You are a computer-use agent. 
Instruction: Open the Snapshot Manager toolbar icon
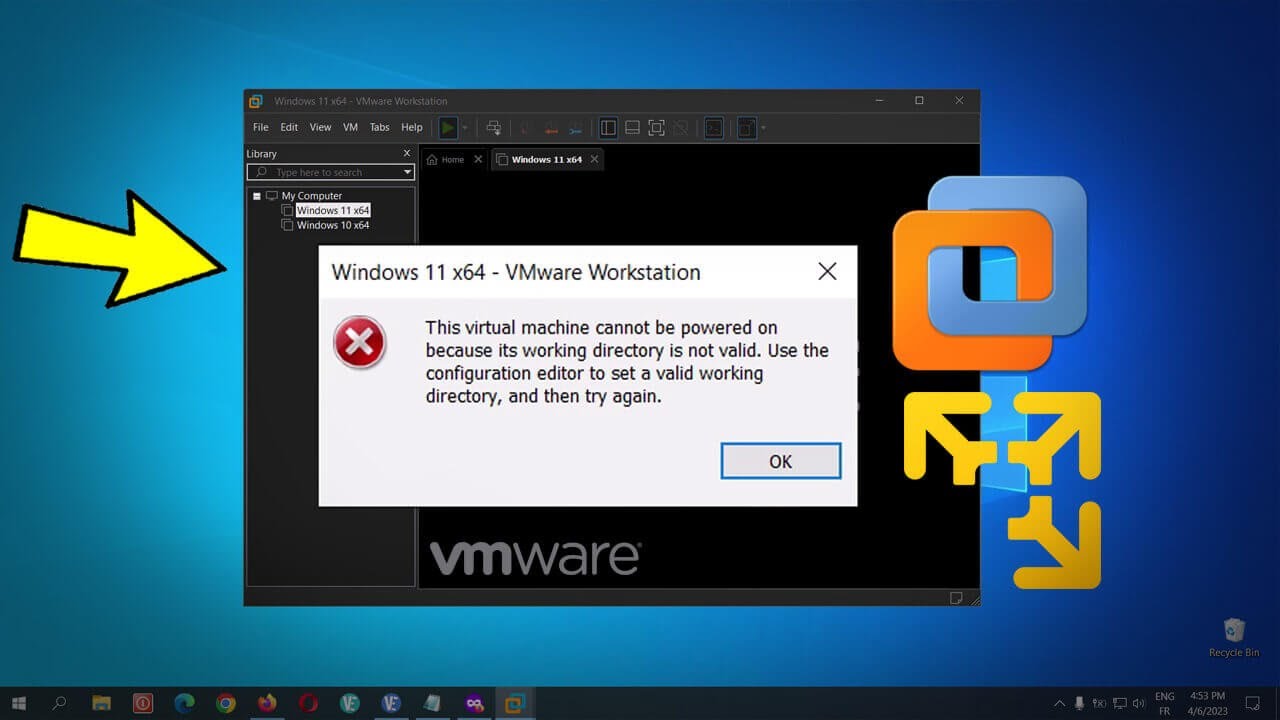575,128
